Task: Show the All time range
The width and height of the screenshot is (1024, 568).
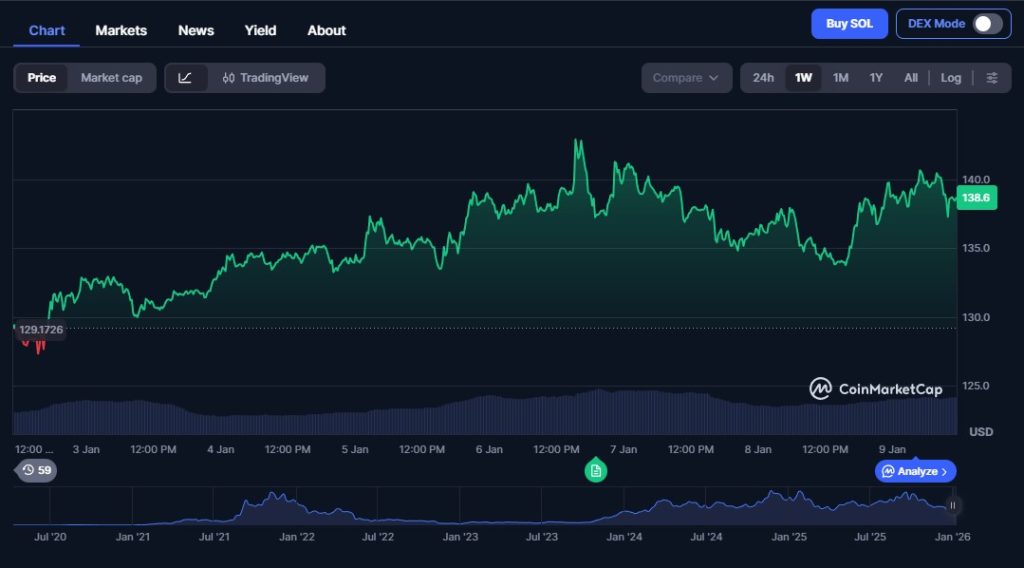Action: [910, 78]
